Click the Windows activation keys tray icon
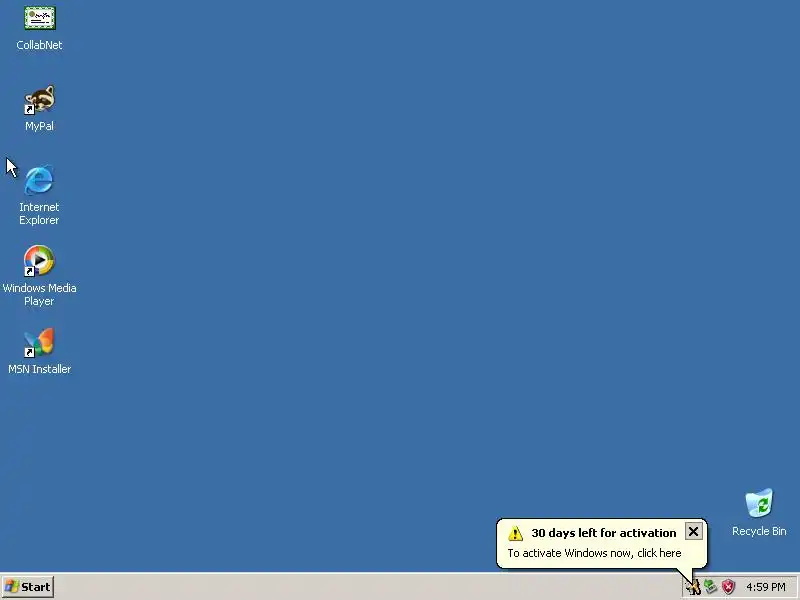Image resolution: width=800 pixels, height=600 pixels. pyautogui.click(x=693, y=587)
